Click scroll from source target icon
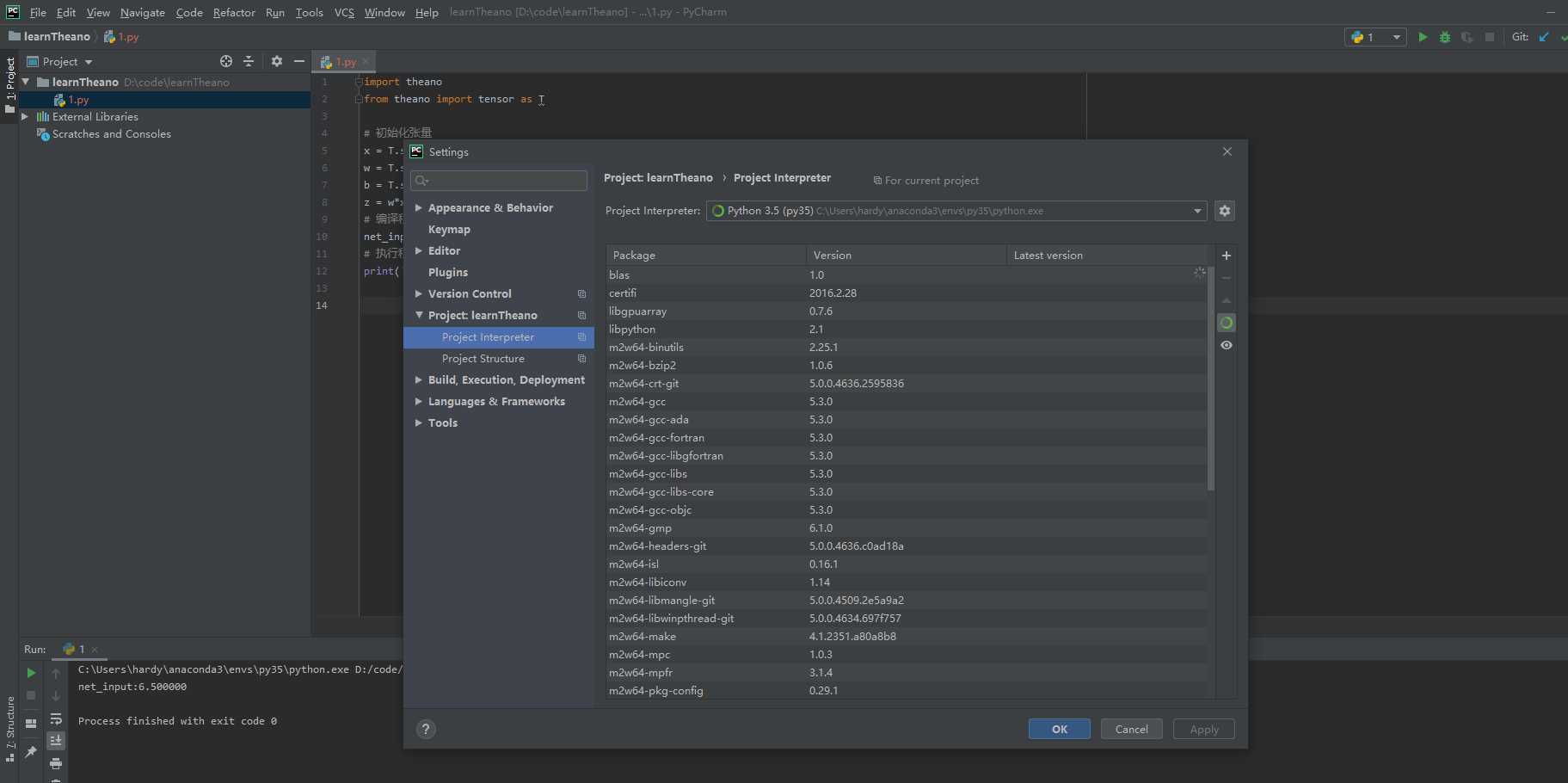The image size is (1568, 783). click(226, 61)
